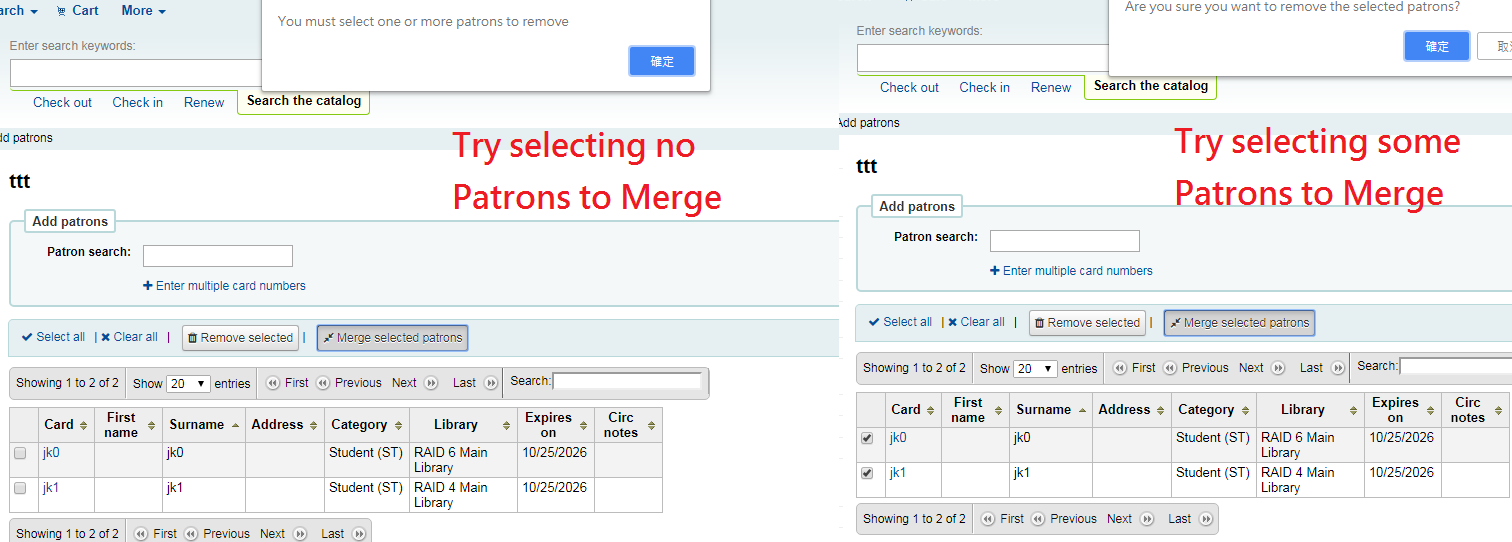Uncheck the jk0 patron checkbox in the right table

click(x=867, y=438)
